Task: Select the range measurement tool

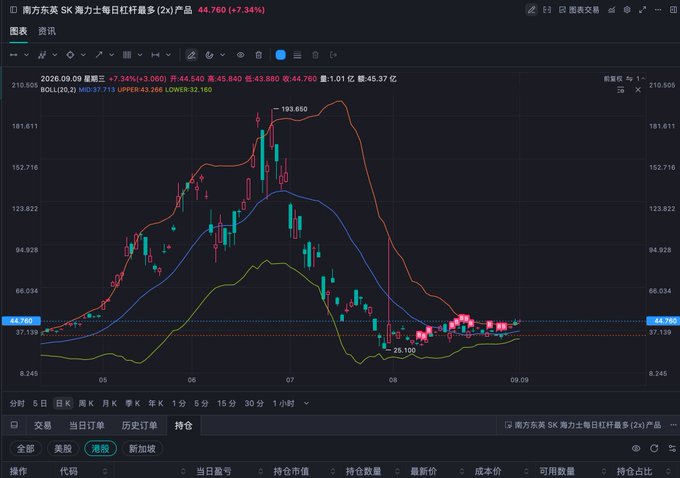Action: coord(155,55)
